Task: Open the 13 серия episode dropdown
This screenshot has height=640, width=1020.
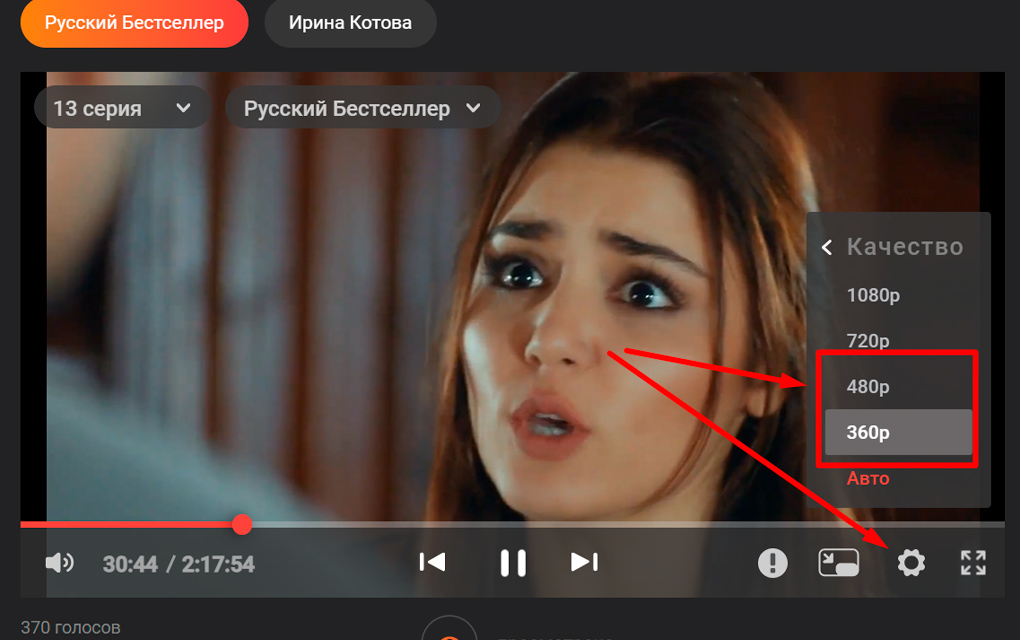Action: pyautogui.click(x=122, y=108)
